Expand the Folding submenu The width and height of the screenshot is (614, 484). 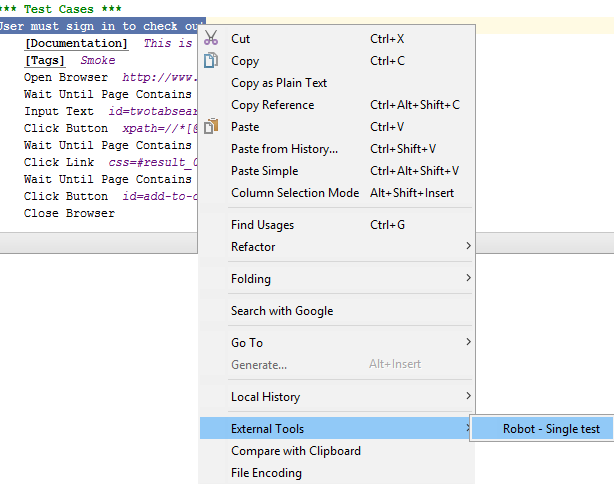251,279
